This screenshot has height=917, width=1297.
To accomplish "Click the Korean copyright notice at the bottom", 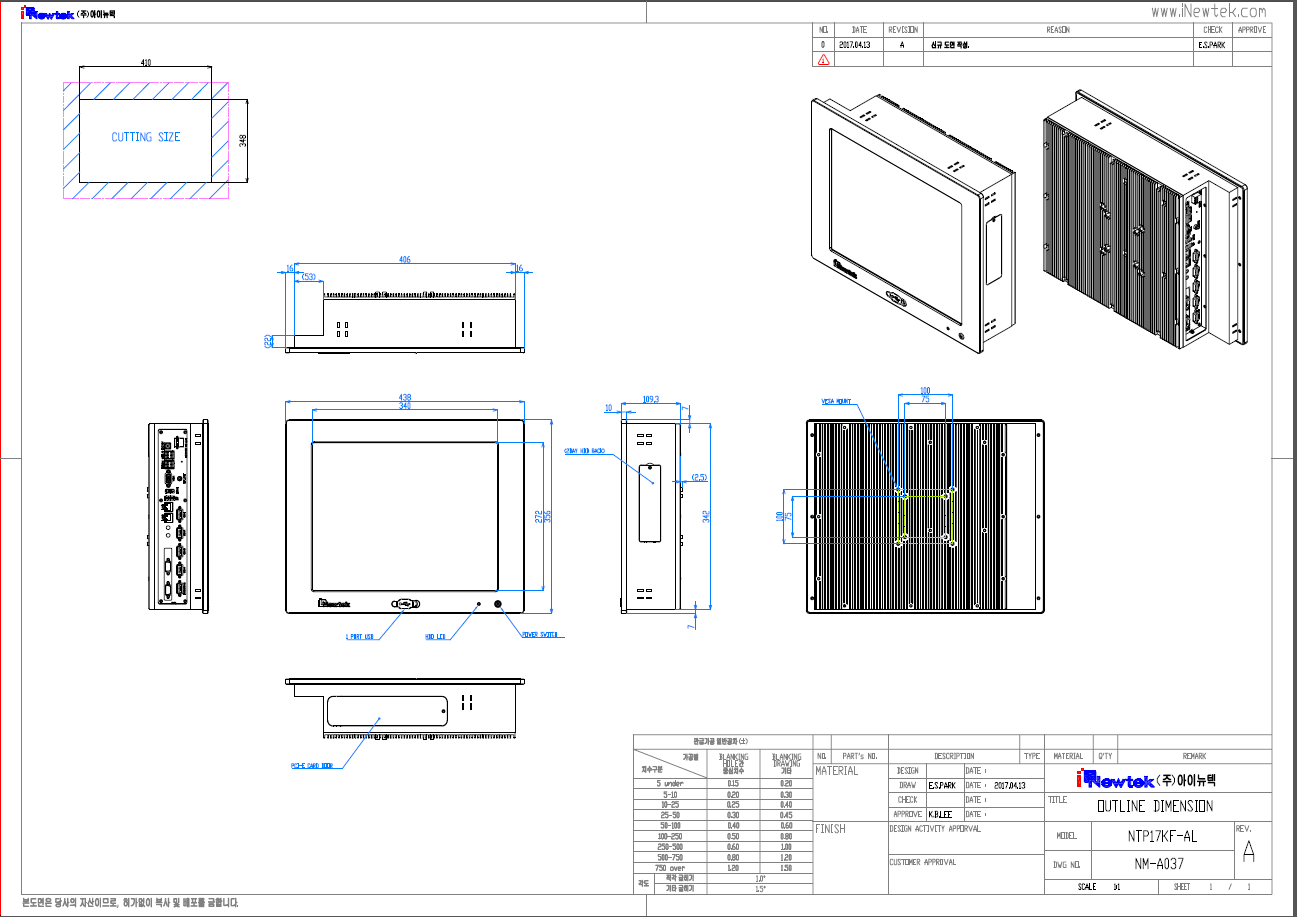I will click(x=130, y=903).
